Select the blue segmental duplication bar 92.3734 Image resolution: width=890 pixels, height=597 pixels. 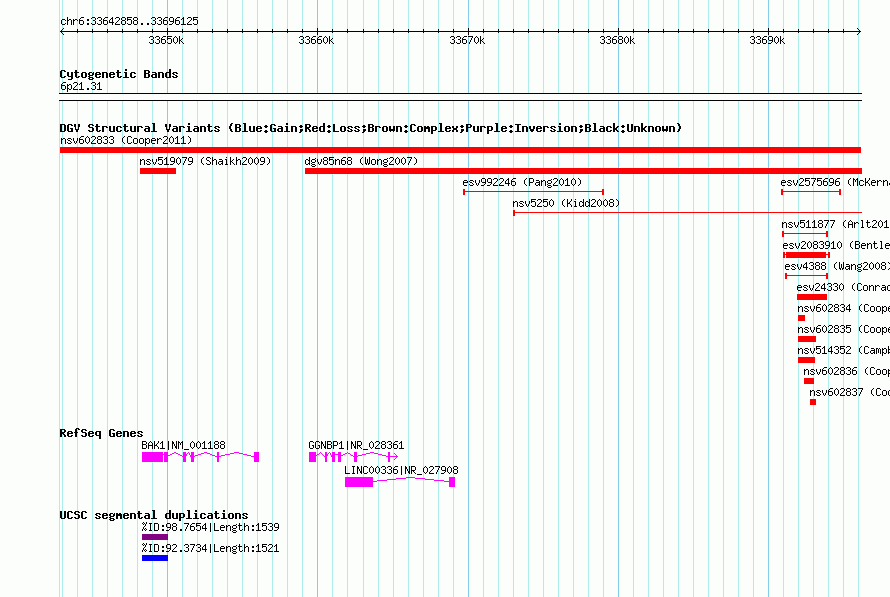point(155,558)
